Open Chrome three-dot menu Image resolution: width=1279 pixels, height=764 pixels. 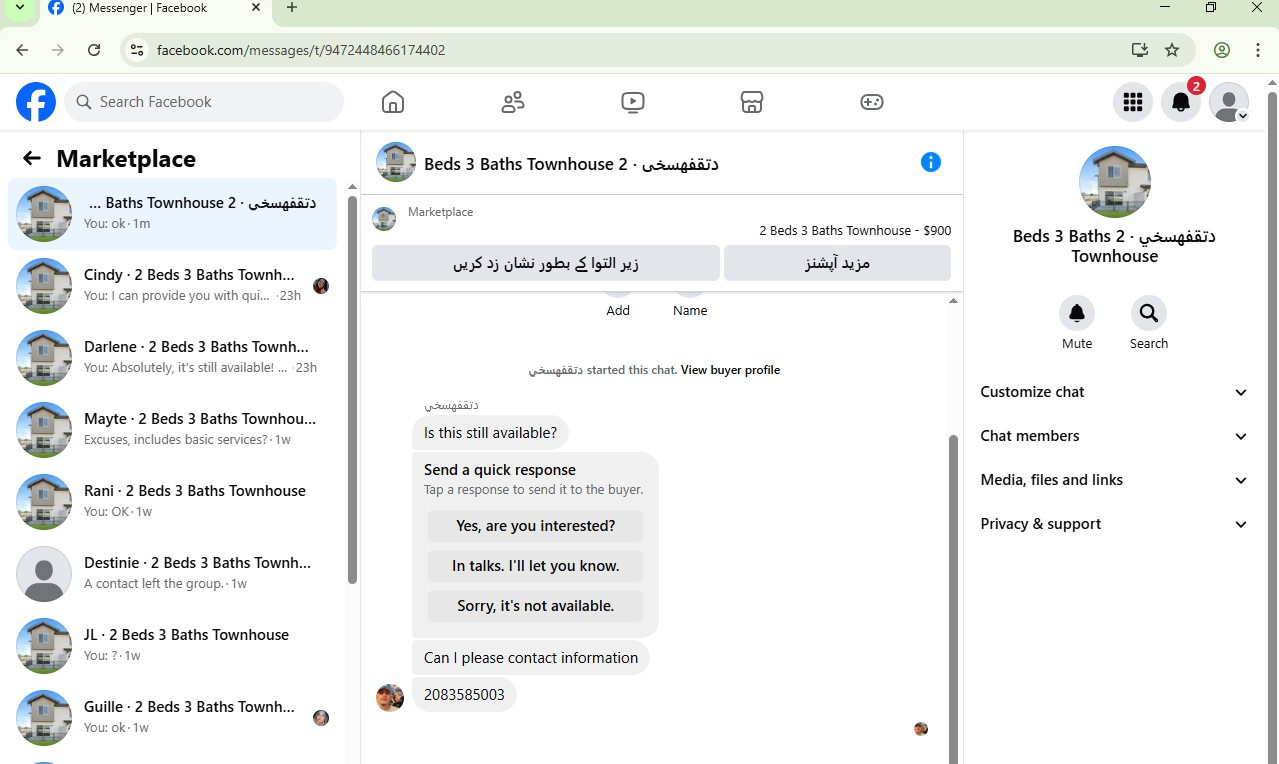pos(1258,50)
